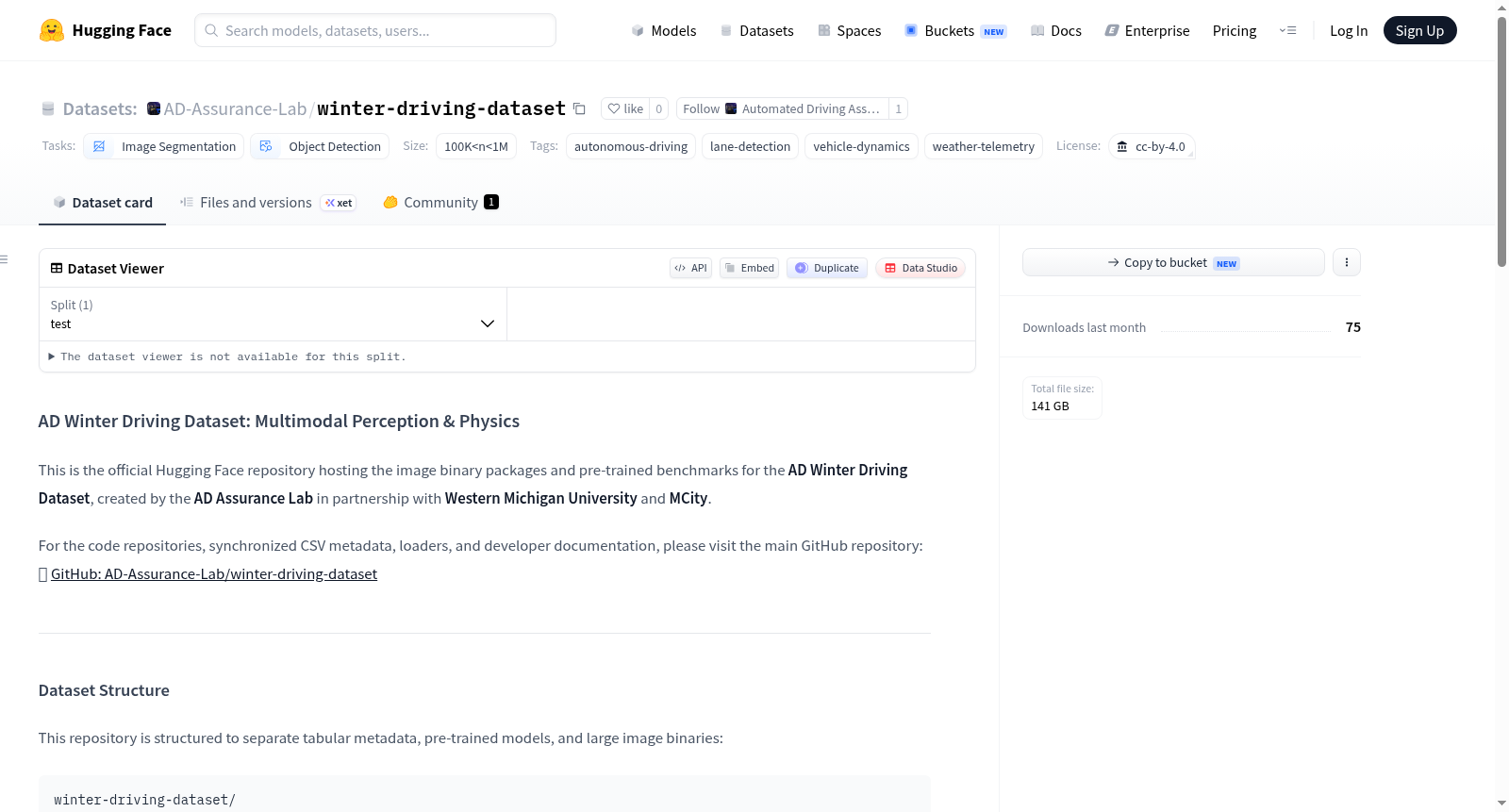Click the downloads count 75

[1353, 327]
